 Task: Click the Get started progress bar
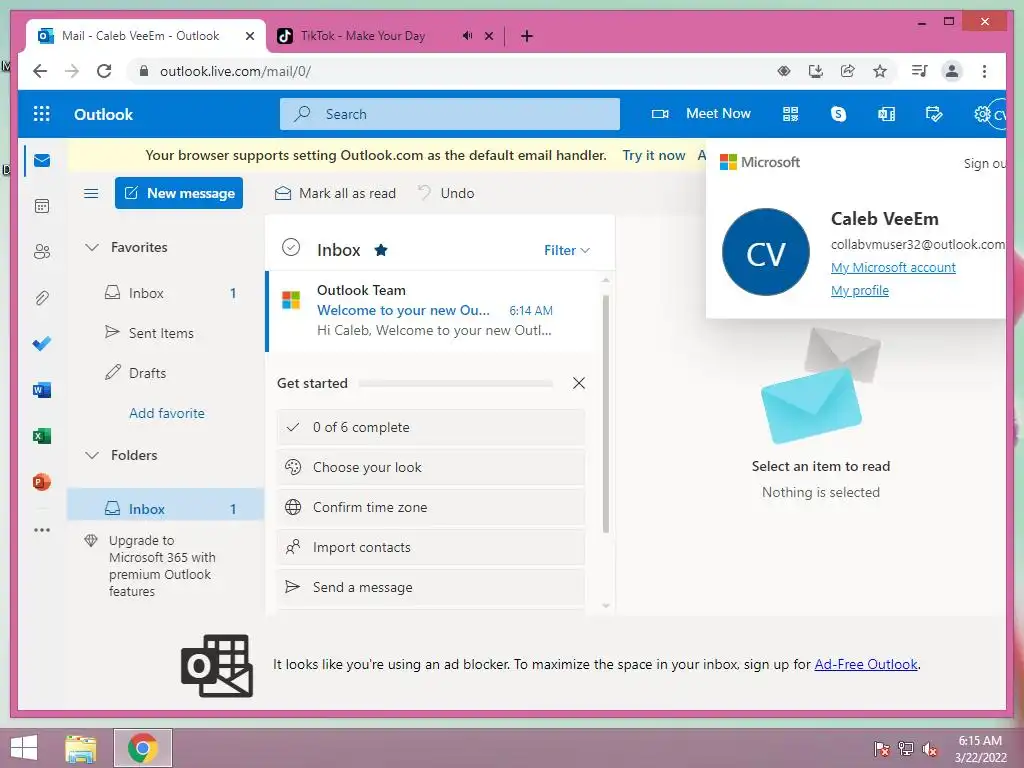click(455, 383)
